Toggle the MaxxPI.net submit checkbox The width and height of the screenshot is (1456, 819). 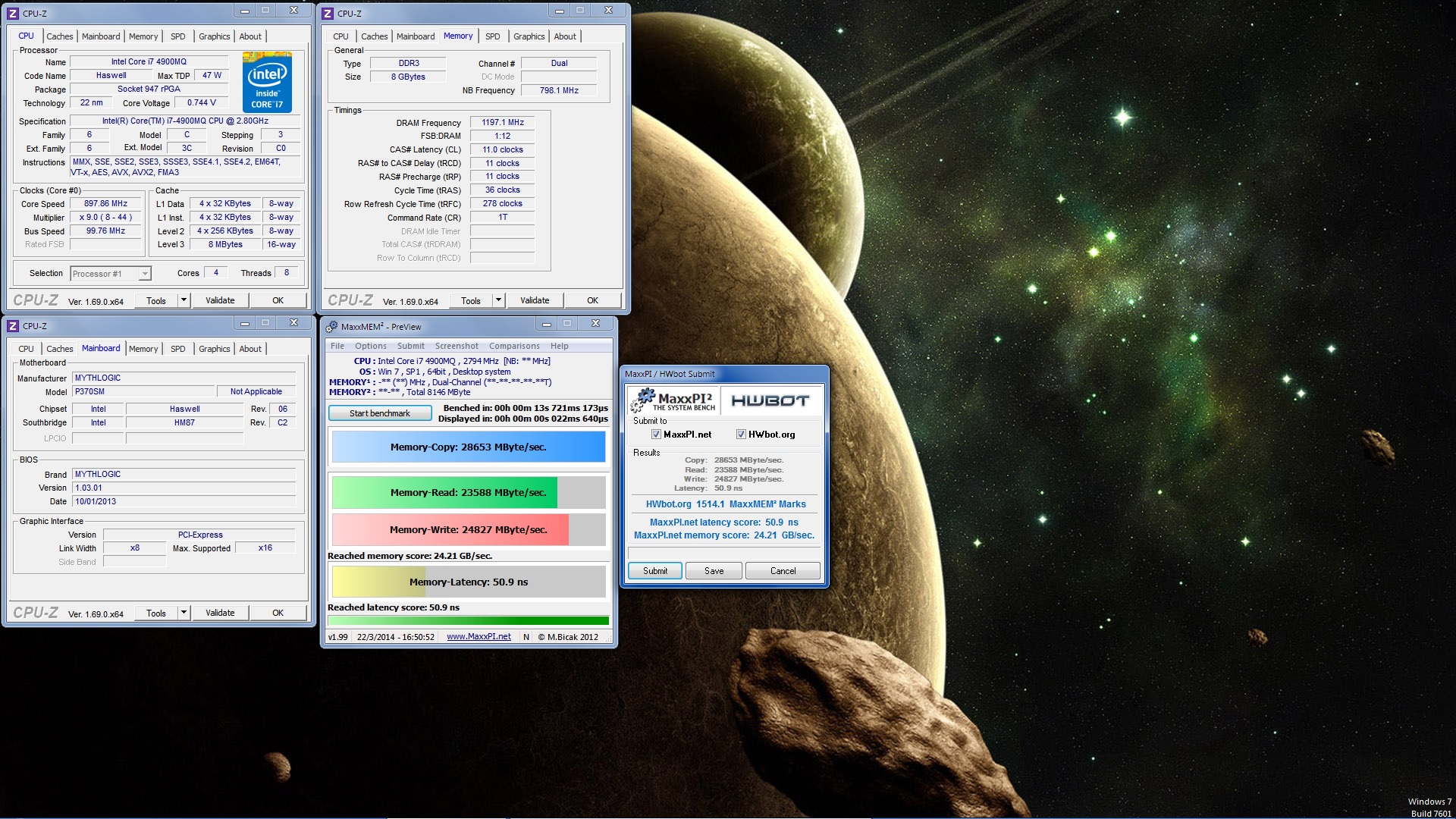[x=656, y=435]
